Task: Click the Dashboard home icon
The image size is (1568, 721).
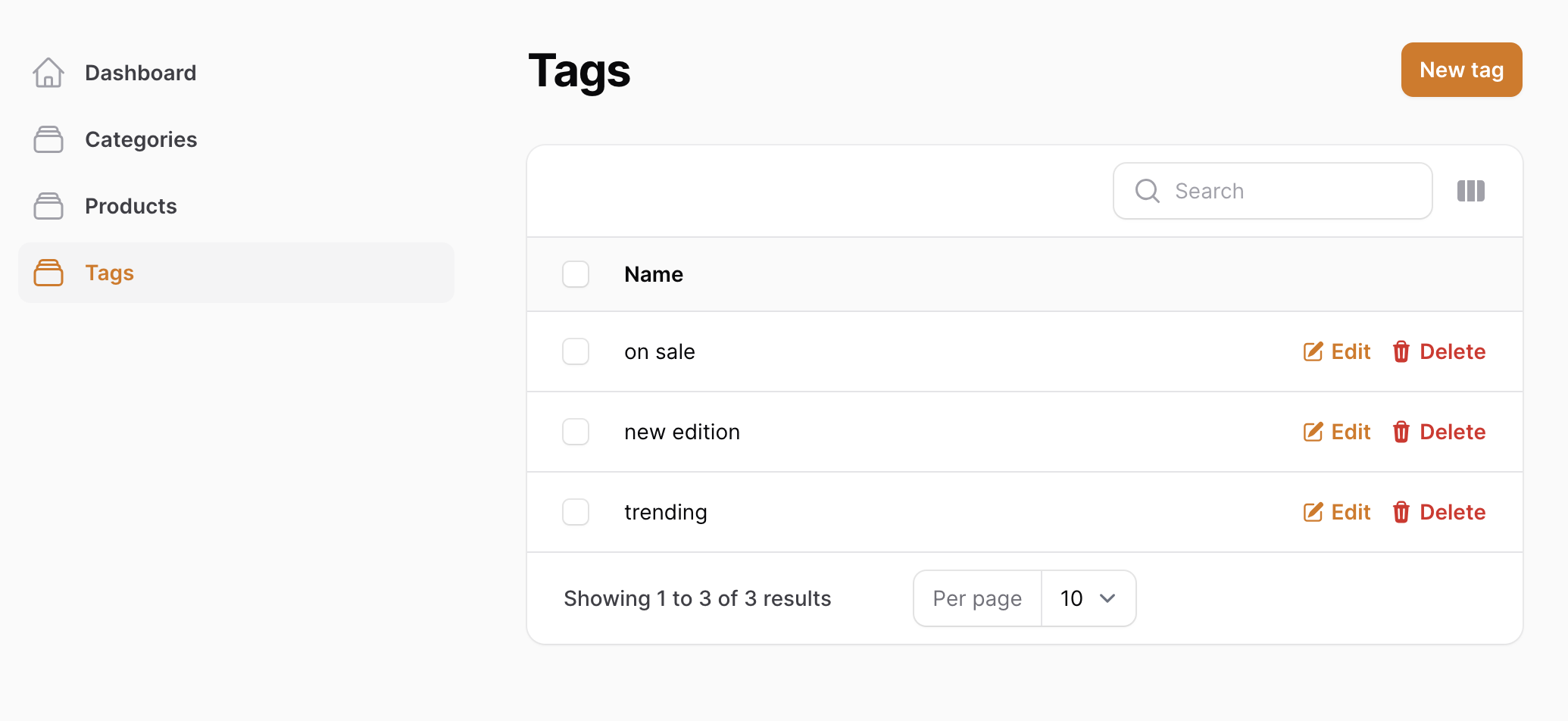Action: coord(48,73)
